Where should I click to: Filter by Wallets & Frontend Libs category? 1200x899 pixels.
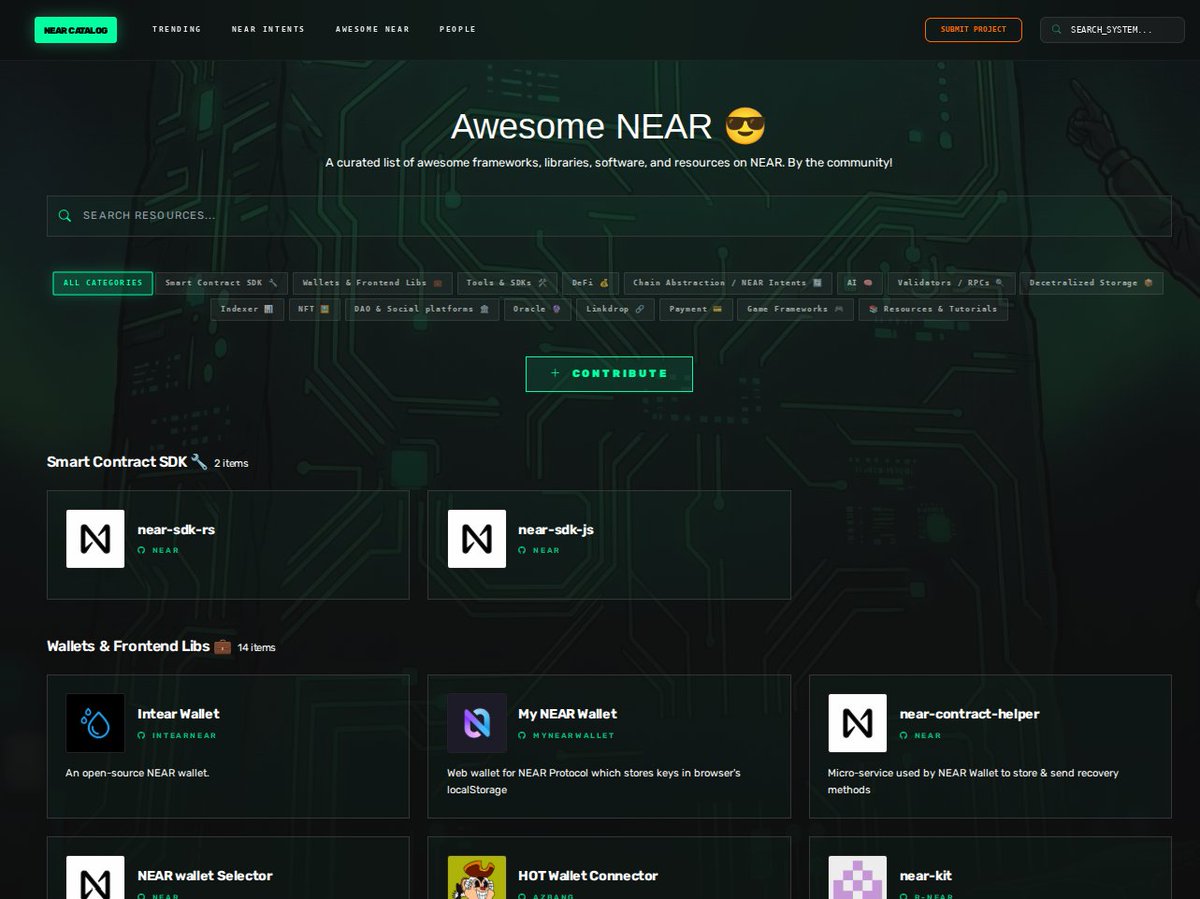coord(373,283)
